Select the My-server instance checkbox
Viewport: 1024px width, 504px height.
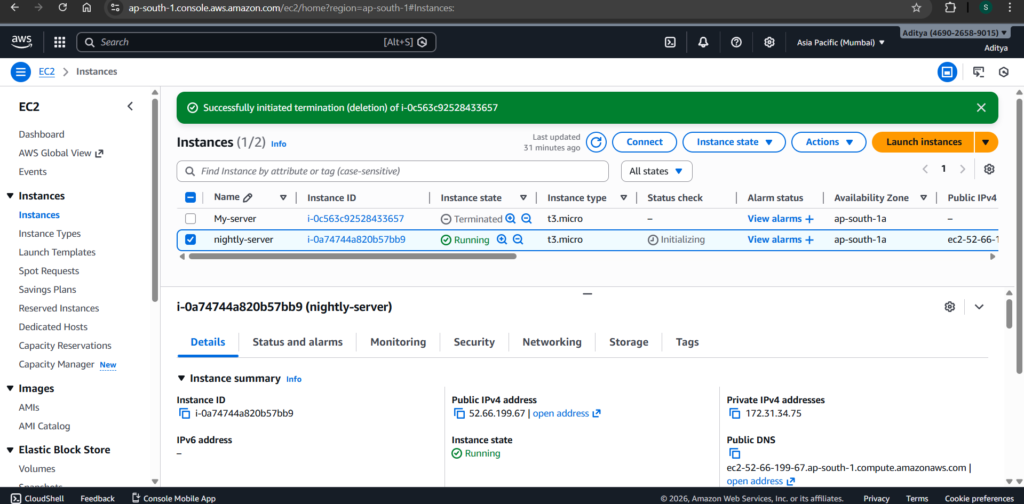coord(191,219)
